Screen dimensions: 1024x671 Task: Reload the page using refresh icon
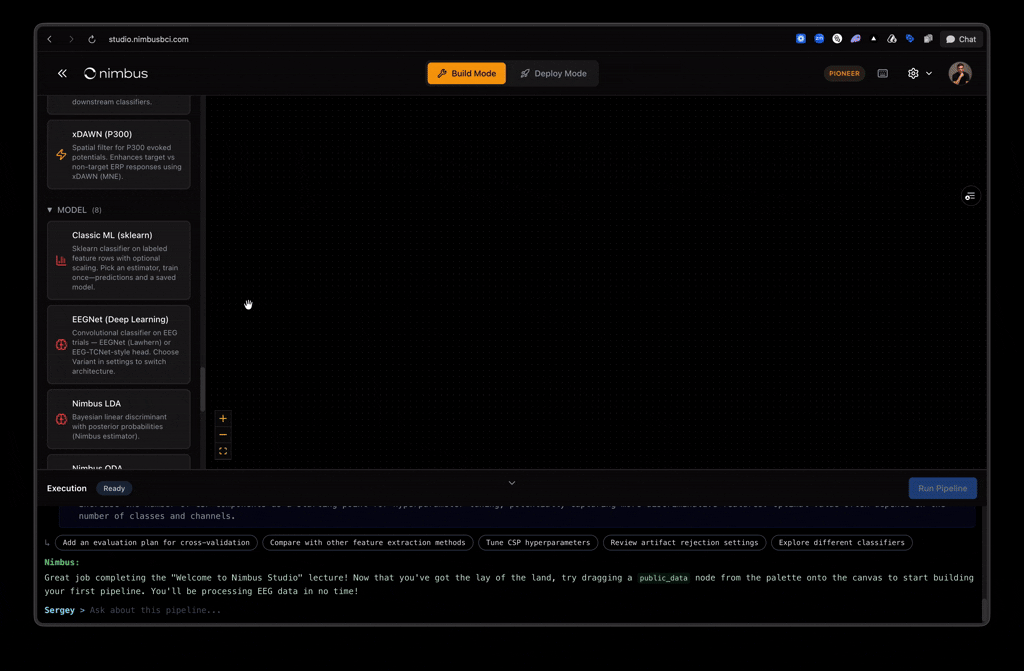click(x=92, y=39)
